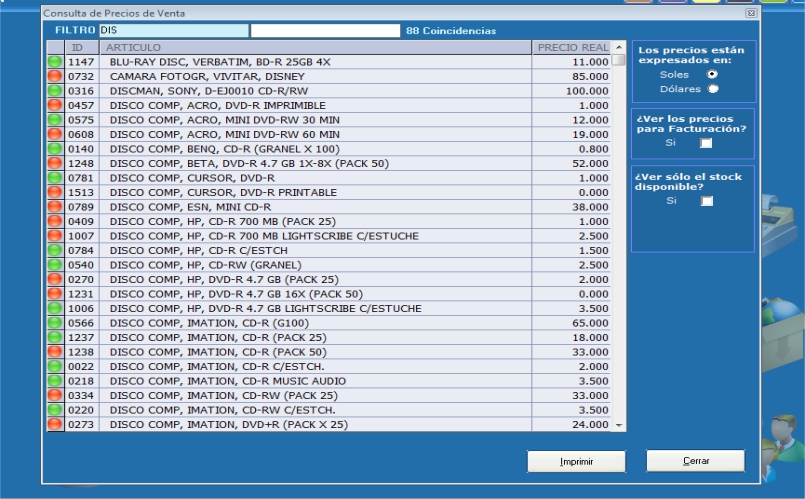The height and width of the screenshot is (499, 805).
Task: Click status icon for Camara Fotogr Vivitar row
Action: (x=54, y=76)
